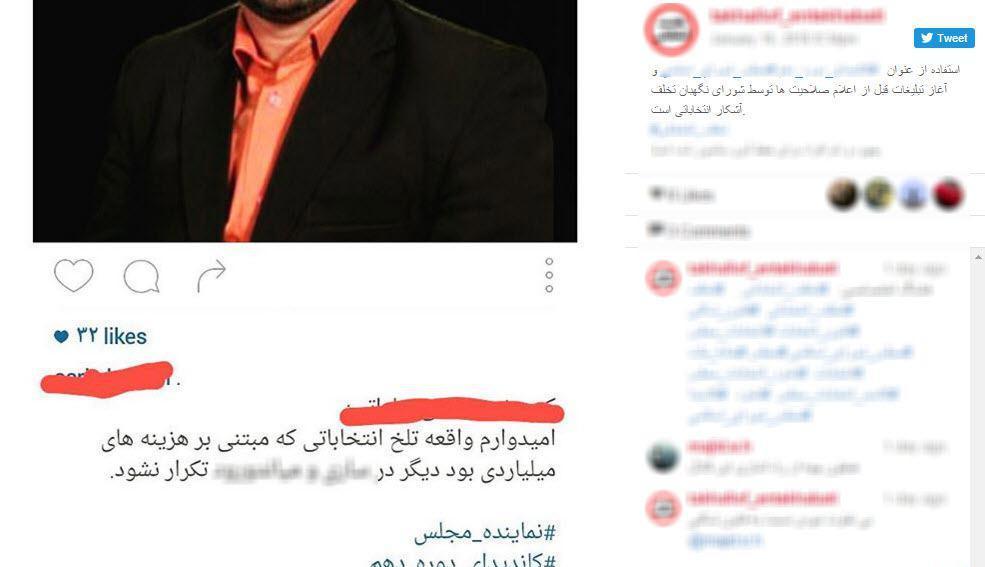The image size is (985, 567).
Task: View the 32 likes count
Action: coord(111,336)
